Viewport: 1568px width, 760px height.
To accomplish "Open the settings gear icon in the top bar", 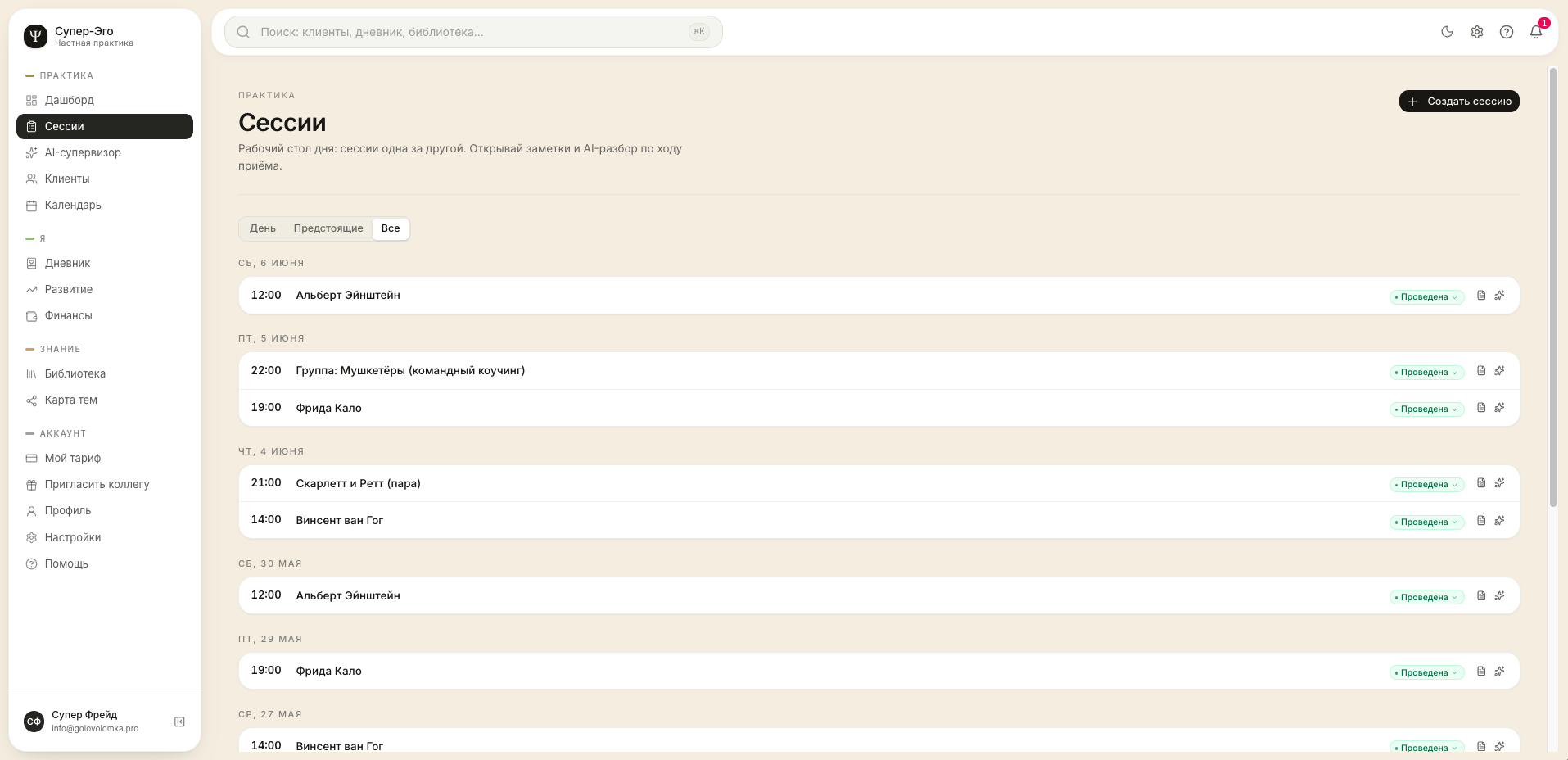I will 1477,32.
